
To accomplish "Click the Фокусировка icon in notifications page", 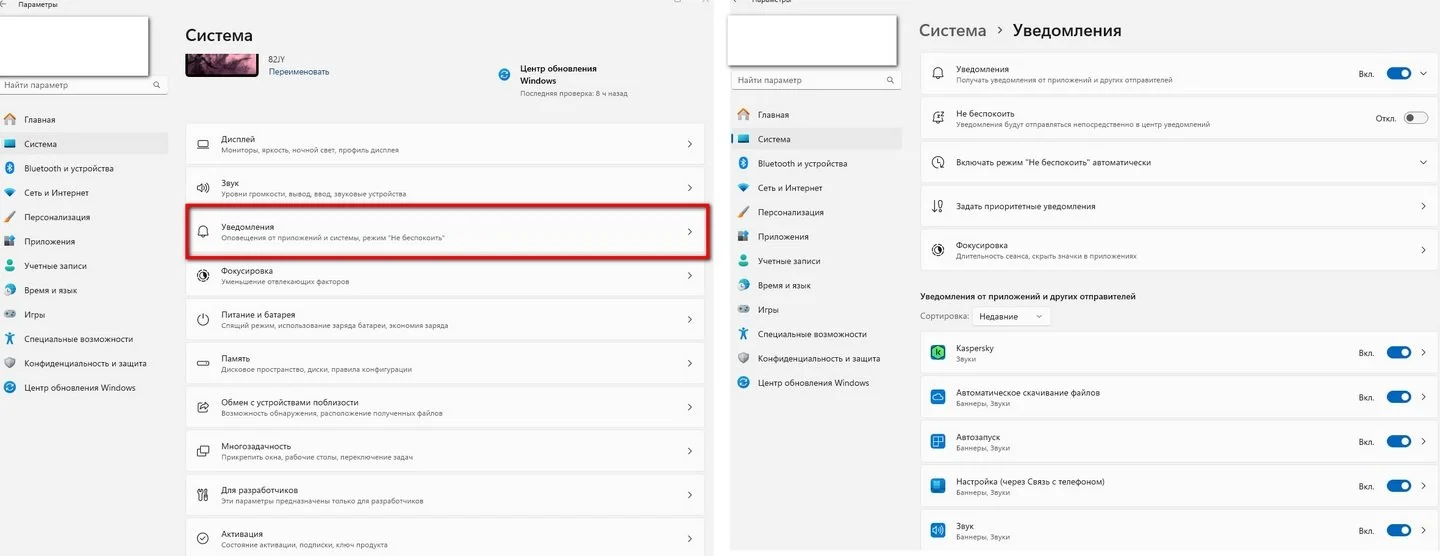I will point(938,250).
